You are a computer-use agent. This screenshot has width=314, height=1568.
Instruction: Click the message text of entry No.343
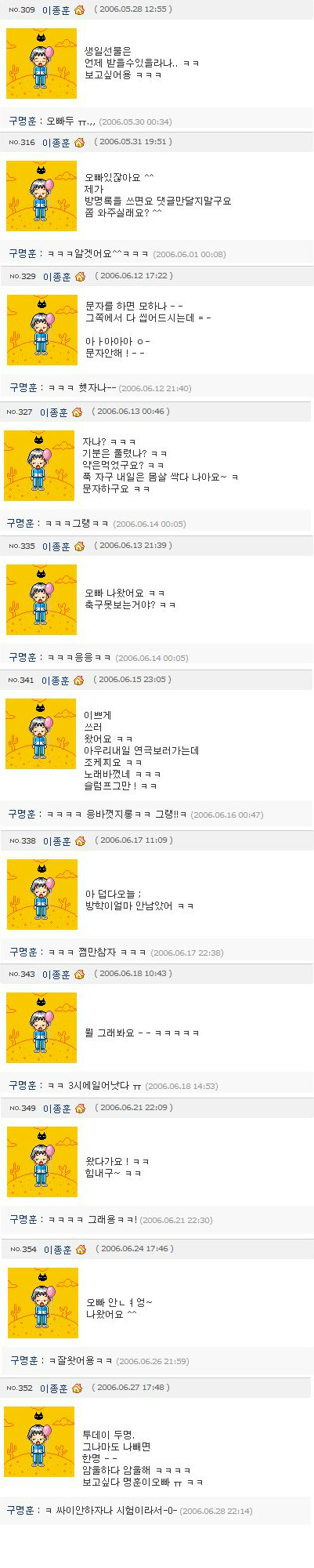tap(143, 1033)
